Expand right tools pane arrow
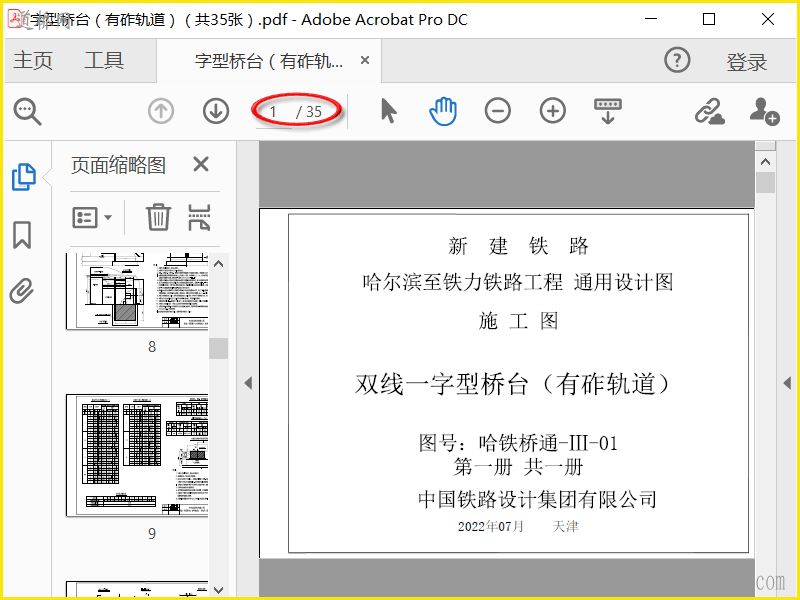Screen dimensions: 800x600 [x=787, y=383]
